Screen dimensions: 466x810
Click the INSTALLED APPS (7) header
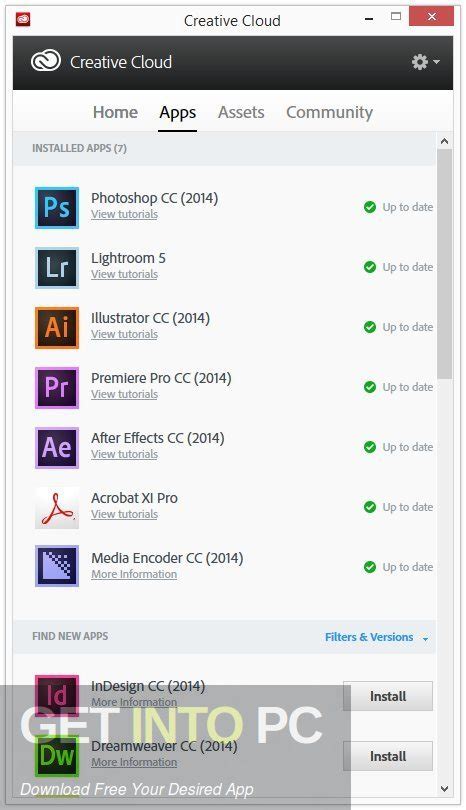tap(79, 148)
